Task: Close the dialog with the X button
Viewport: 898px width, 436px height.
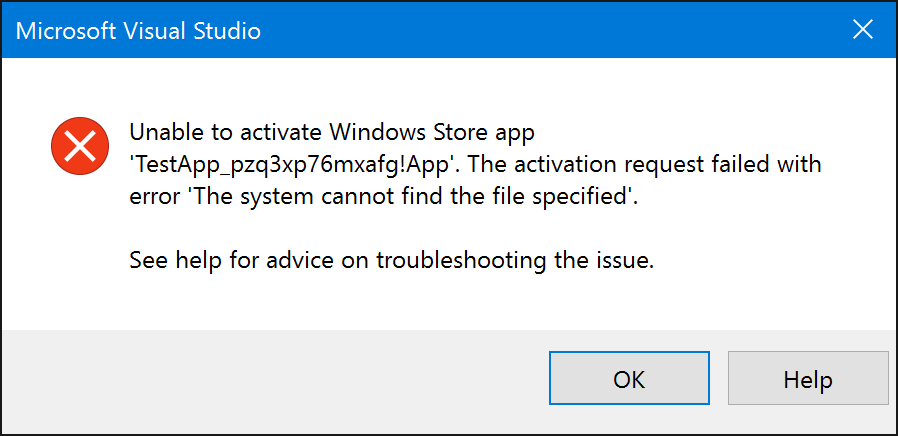Action: pyautogui.click(x=863, y=30)
